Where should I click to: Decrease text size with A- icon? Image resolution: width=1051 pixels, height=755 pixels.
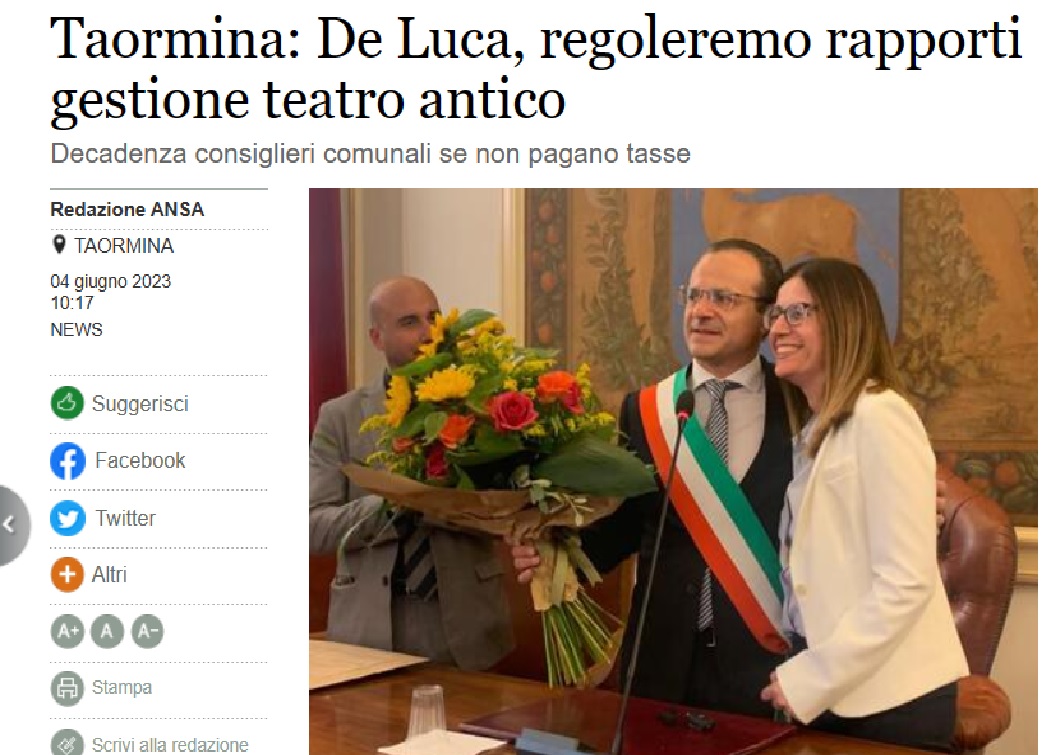[147, 631]
